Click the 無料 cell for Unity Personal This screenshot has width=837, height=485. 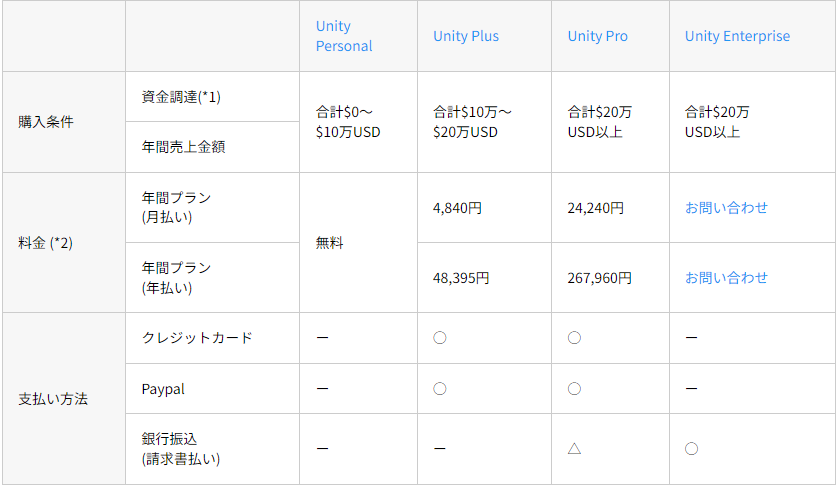coord(329,243)
